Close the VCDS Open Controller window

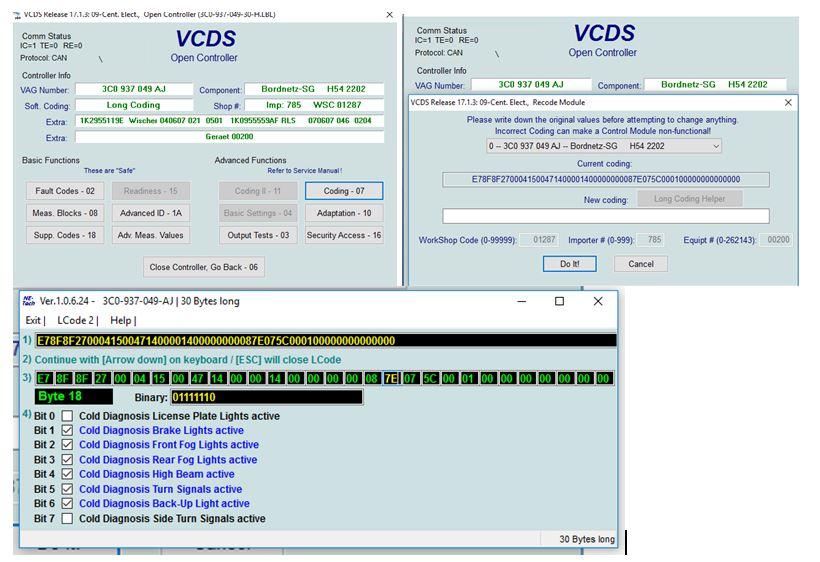(x=390, y=15)
